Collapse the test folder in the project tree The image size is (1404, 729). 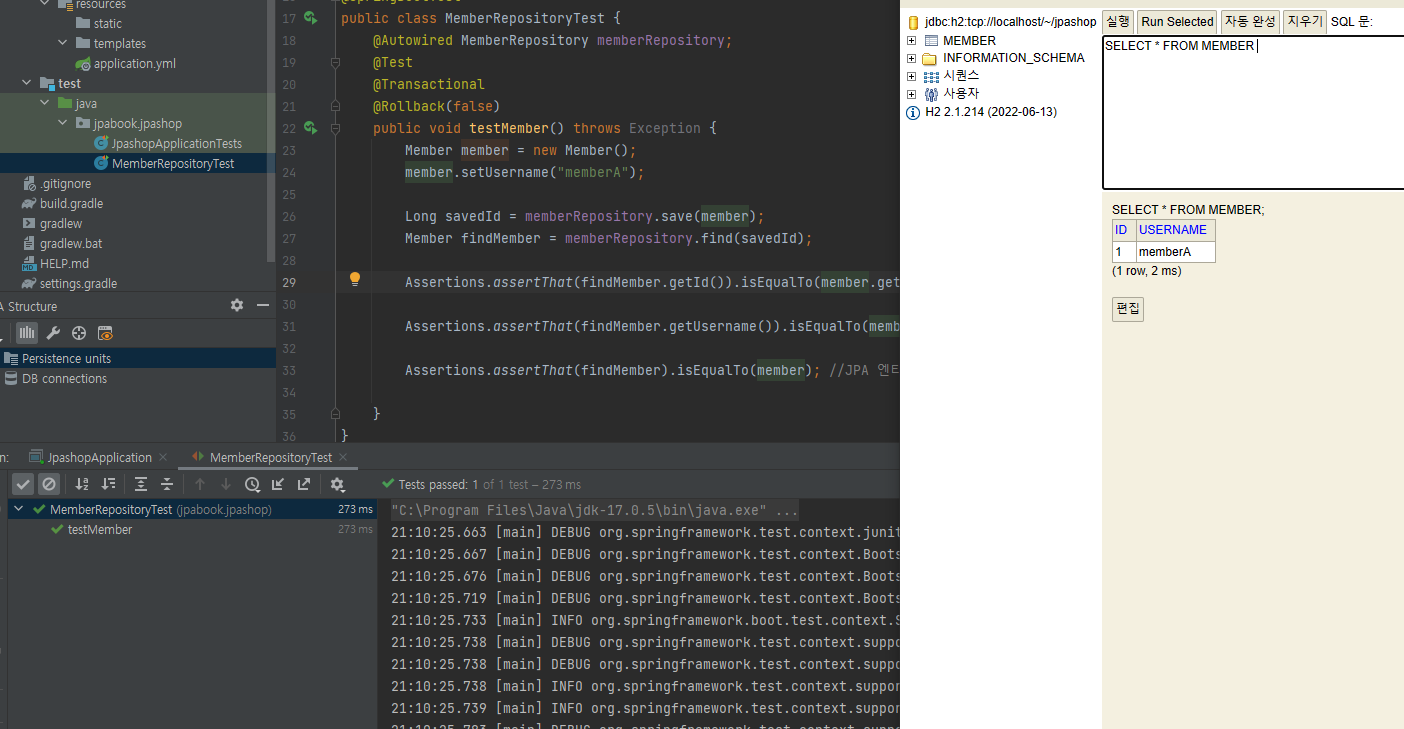(x=25, y=84)
